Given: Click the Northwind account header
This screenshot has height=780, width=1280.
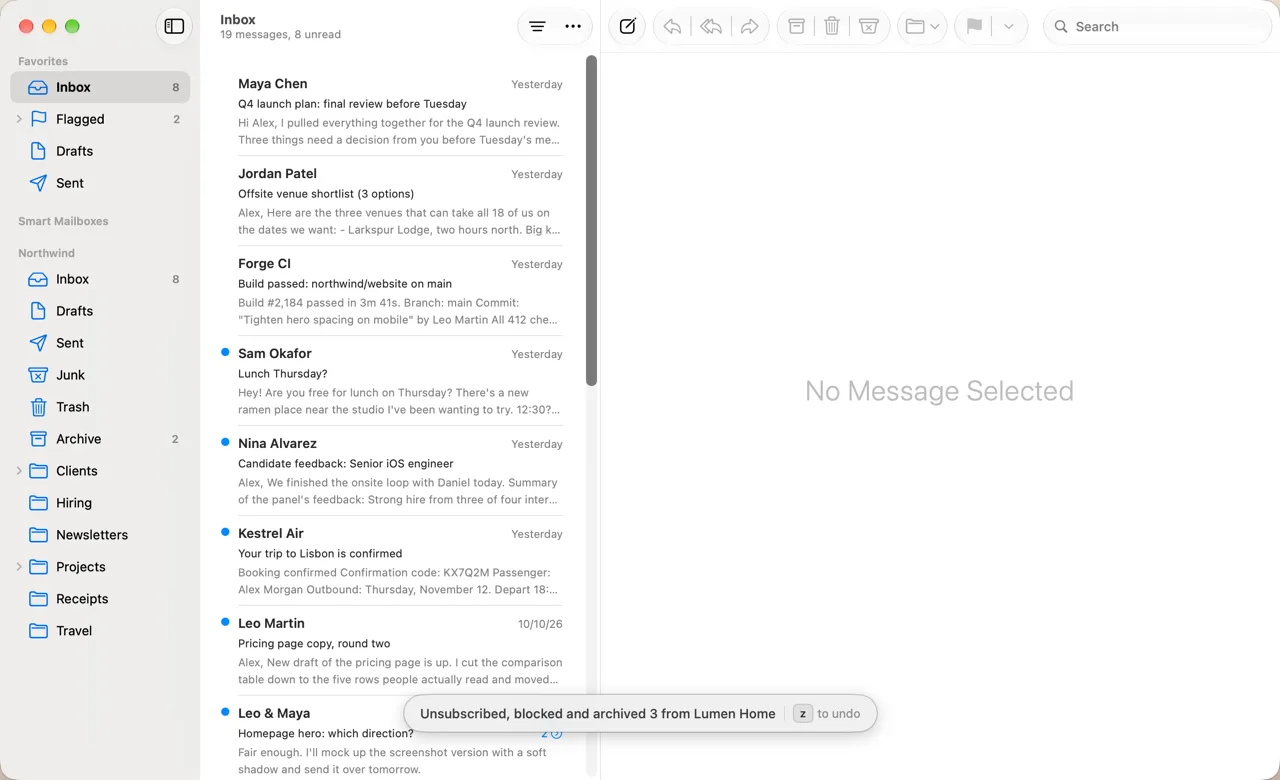Looking at the screenshot, I should (46, 253).
